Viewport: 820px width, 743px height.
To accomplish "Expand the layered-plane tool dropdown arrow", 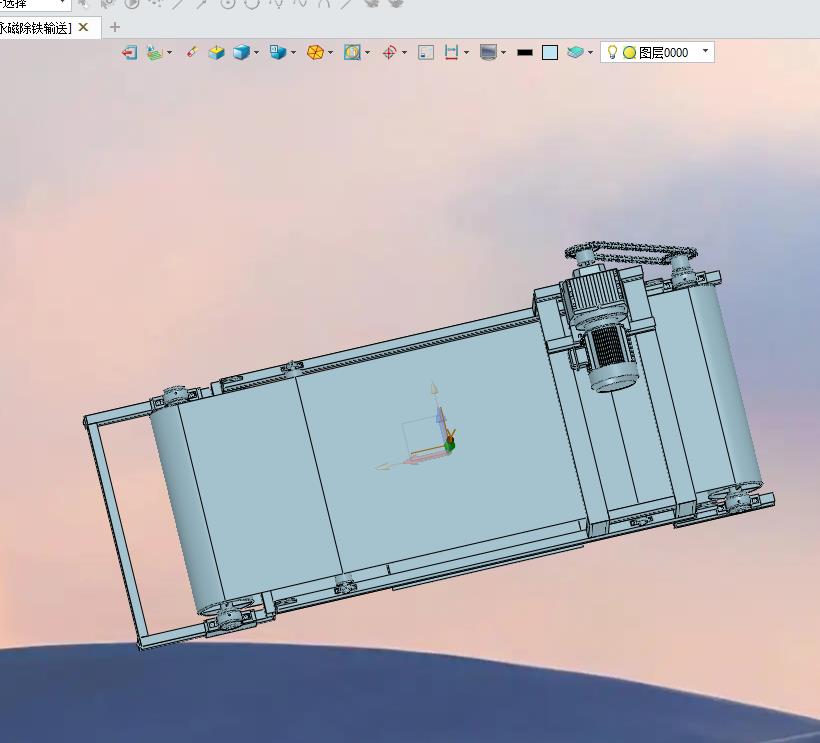I will [169, 52].
